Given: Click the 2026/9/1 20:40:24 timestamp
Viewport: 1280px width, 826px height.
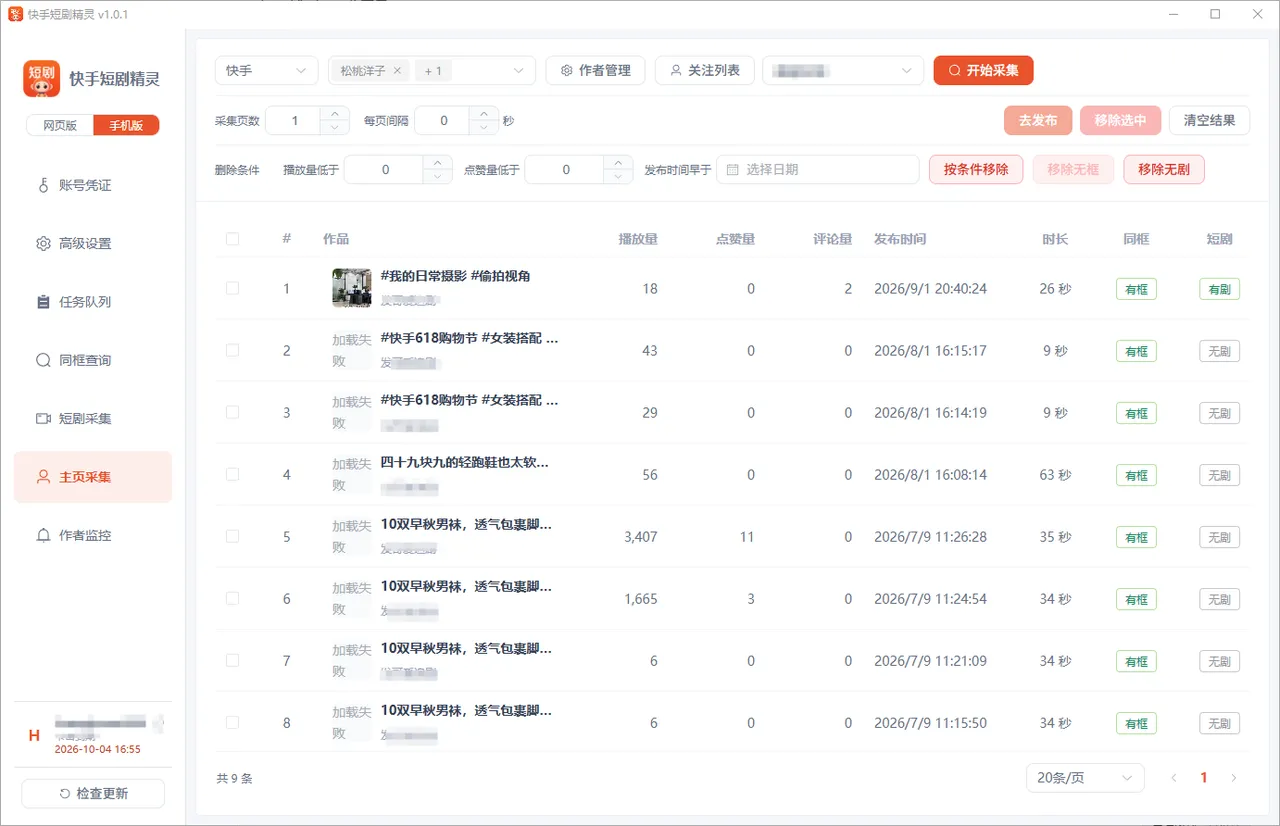Looking at the screenshot, I should pos(930,289).
